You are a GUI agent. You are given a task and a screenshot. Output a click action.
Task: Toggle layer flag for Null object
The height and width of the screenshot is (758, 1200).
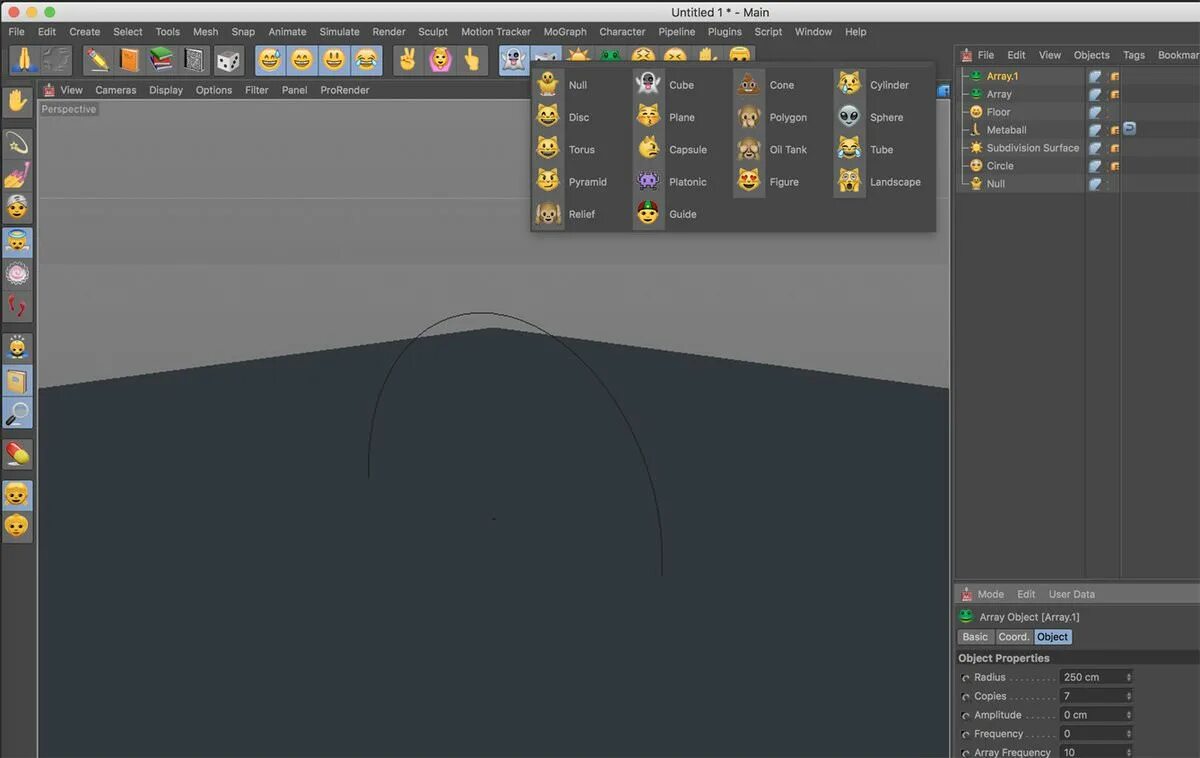click(x=1096, y=184)
